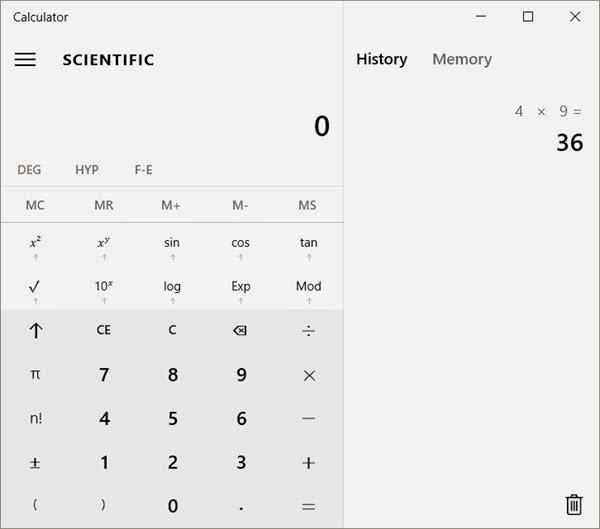Click the MS memory store button
The image size is (600, 529).
[307, 205]
